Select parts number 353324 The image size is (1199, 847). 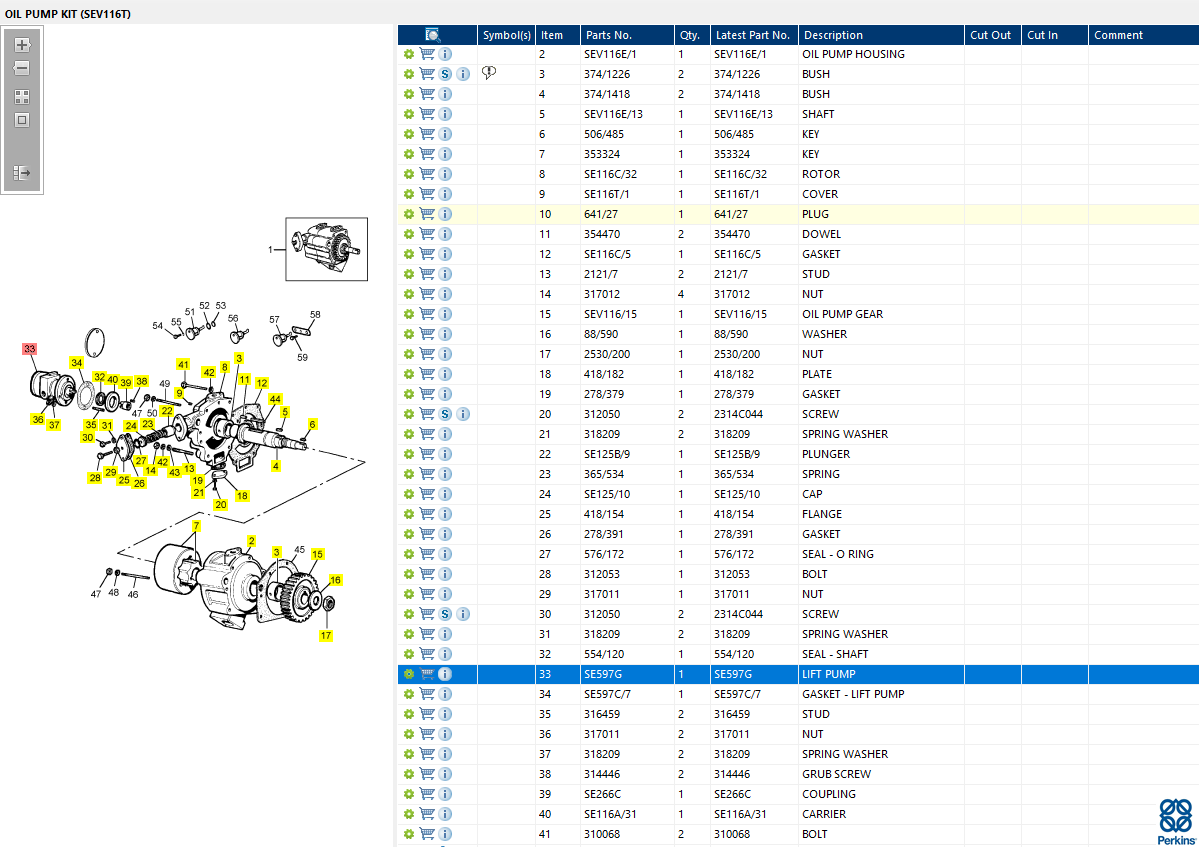602,154
